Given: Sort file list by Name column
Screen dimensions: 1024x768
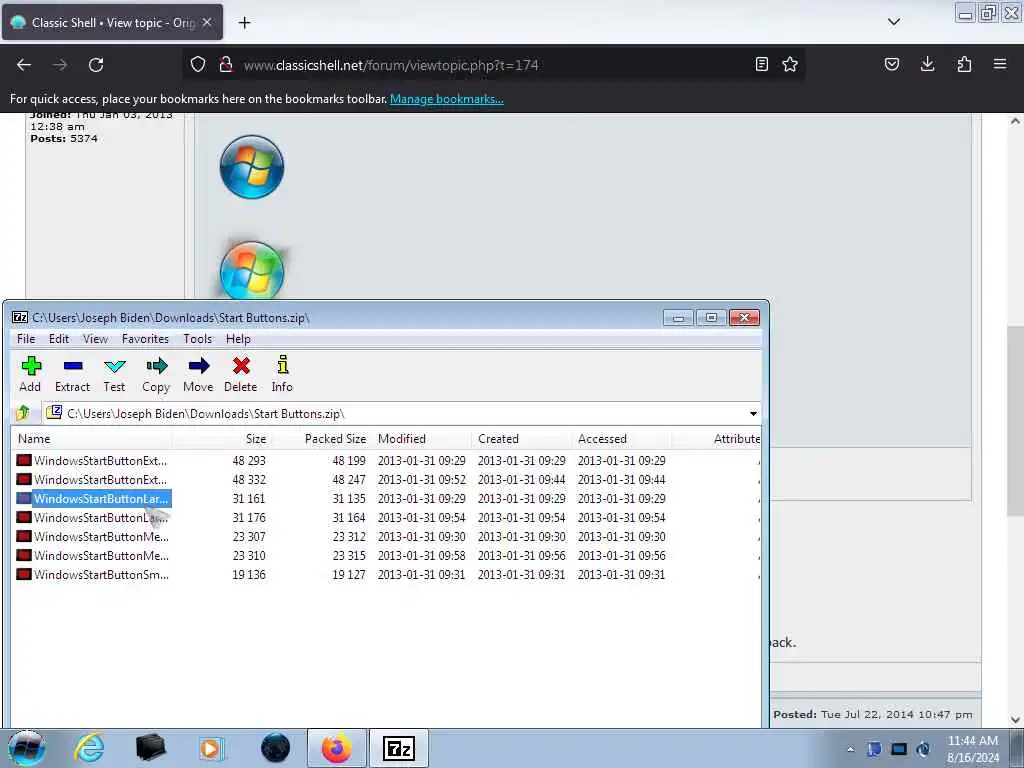Looking at the screenshot, I should coord(91,439).
